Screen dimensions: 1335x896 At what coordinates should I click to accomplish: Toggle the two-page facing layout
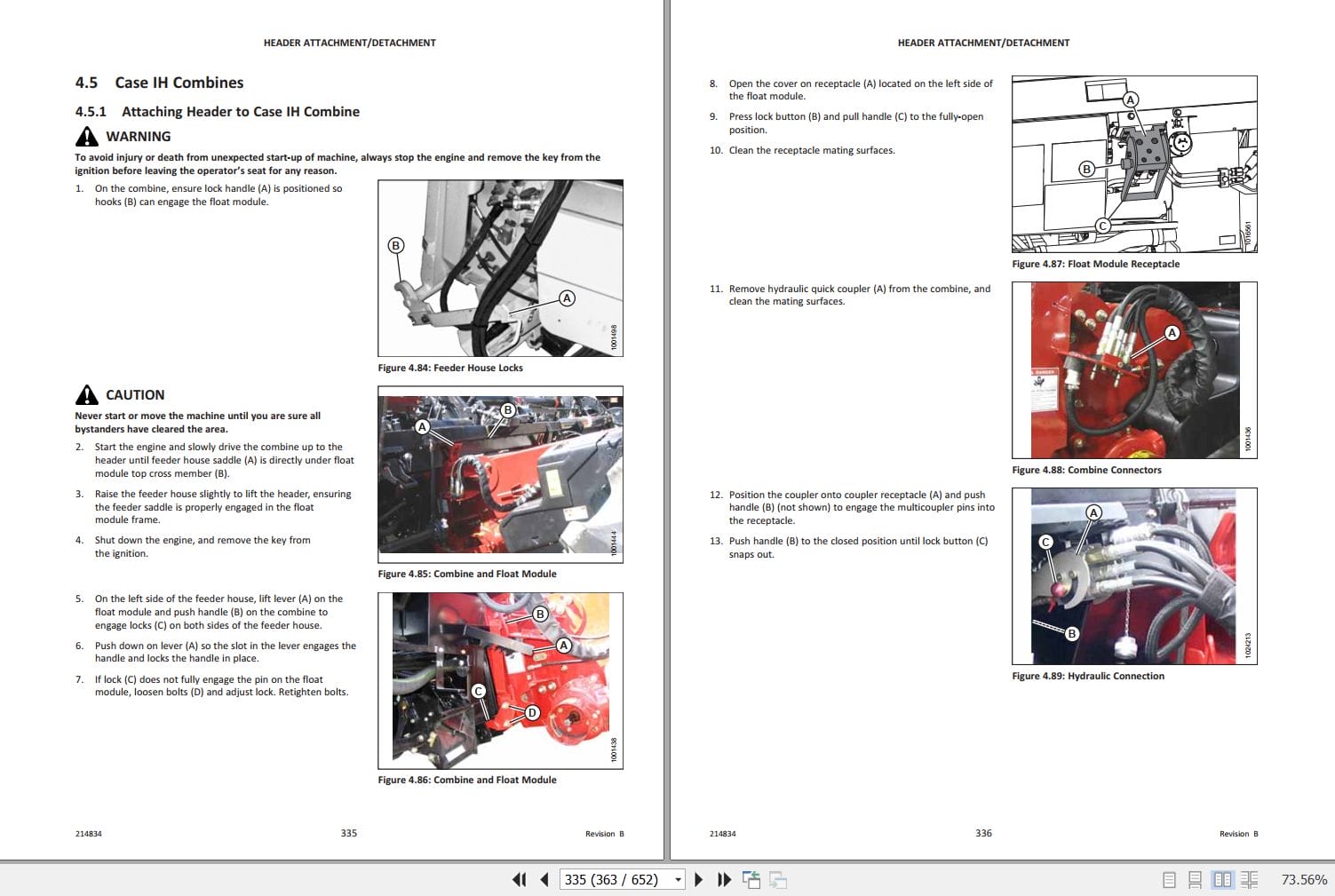click(1223, 879)
